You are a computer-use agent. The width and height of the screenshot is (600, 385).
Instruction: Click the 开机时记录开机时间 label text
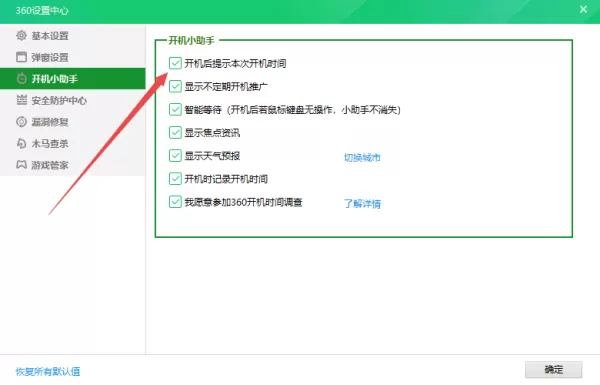pyautogui.click(x=226, y=179)
